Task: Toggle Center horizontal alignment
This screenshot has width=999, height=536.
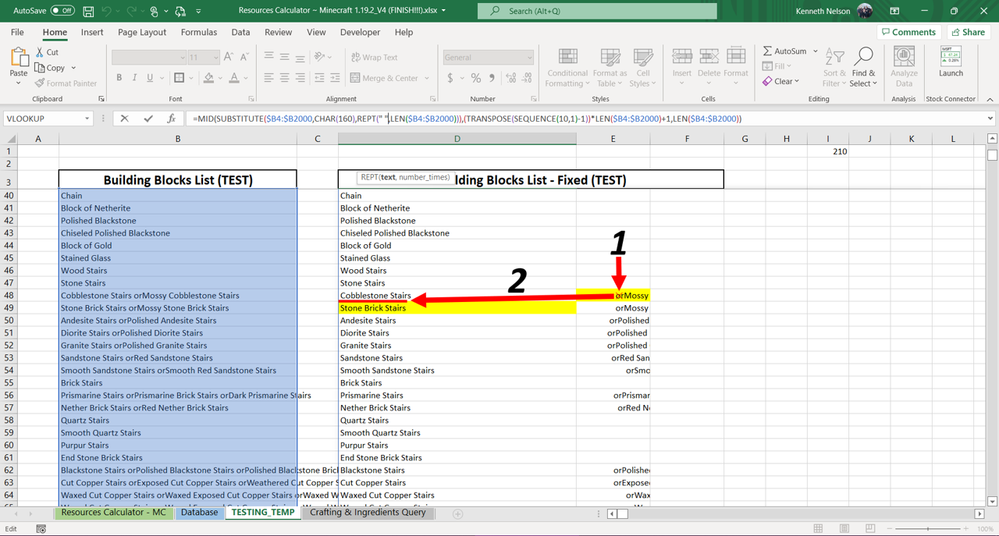Action: (284, 78)
